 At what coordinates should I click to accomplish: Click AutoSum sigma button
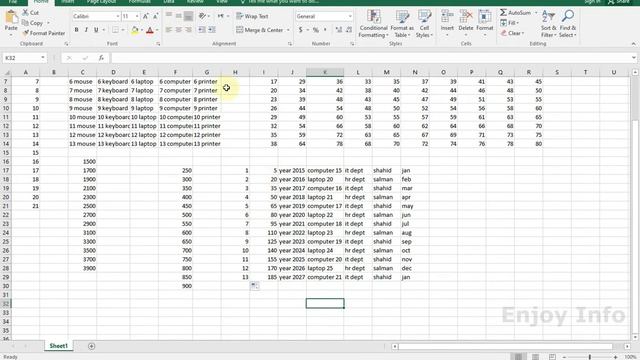pyautogui.click(x=515, y=13)
